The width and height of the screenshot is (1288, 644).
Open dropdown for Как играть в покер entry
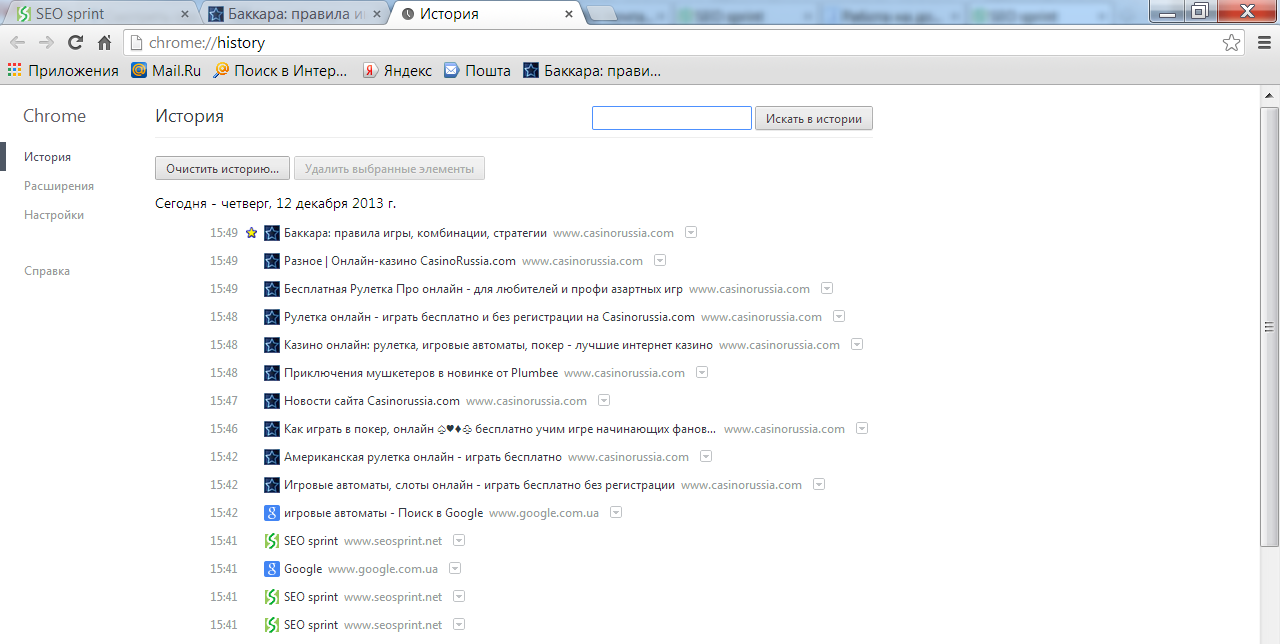[862, 429]
